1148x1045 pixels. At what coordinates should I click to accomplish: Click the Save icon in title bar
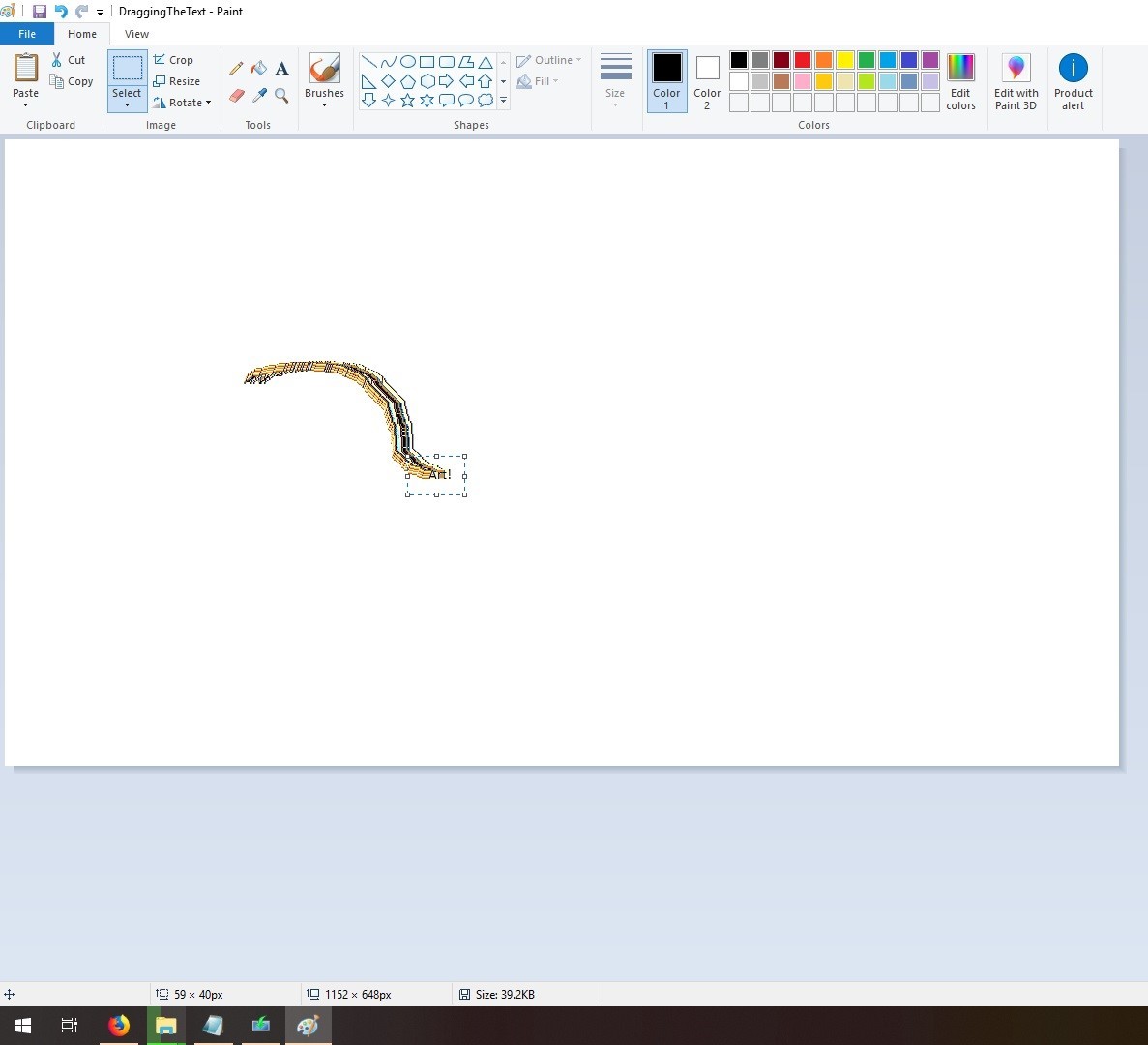pyautogui.click(x=40, y=11)
